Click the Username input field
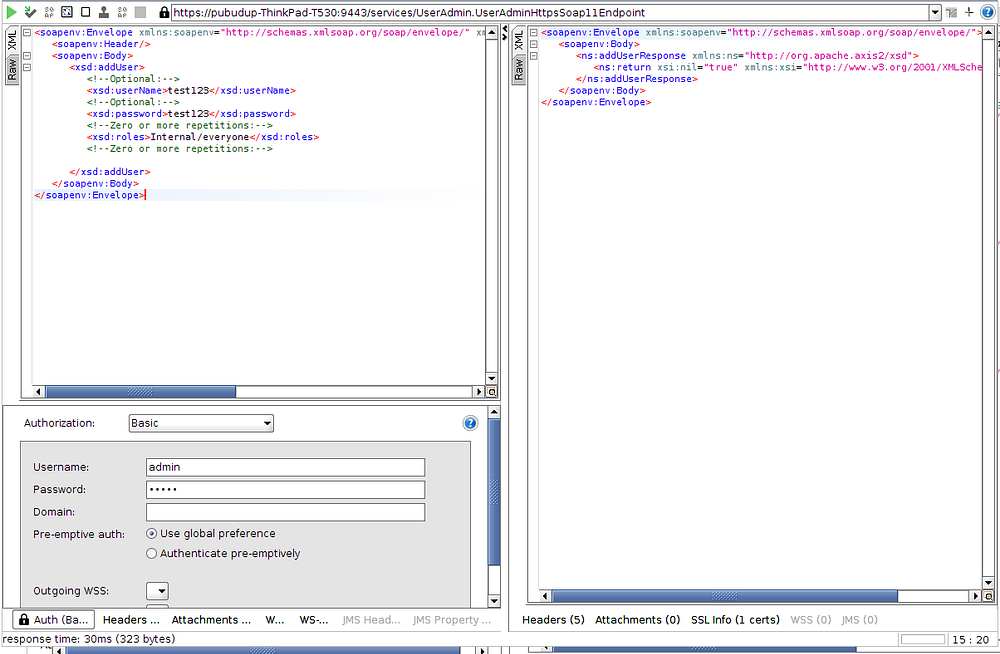Image resolution: width=1000 pixels, height=654 pixels. (x=285, y=467)
